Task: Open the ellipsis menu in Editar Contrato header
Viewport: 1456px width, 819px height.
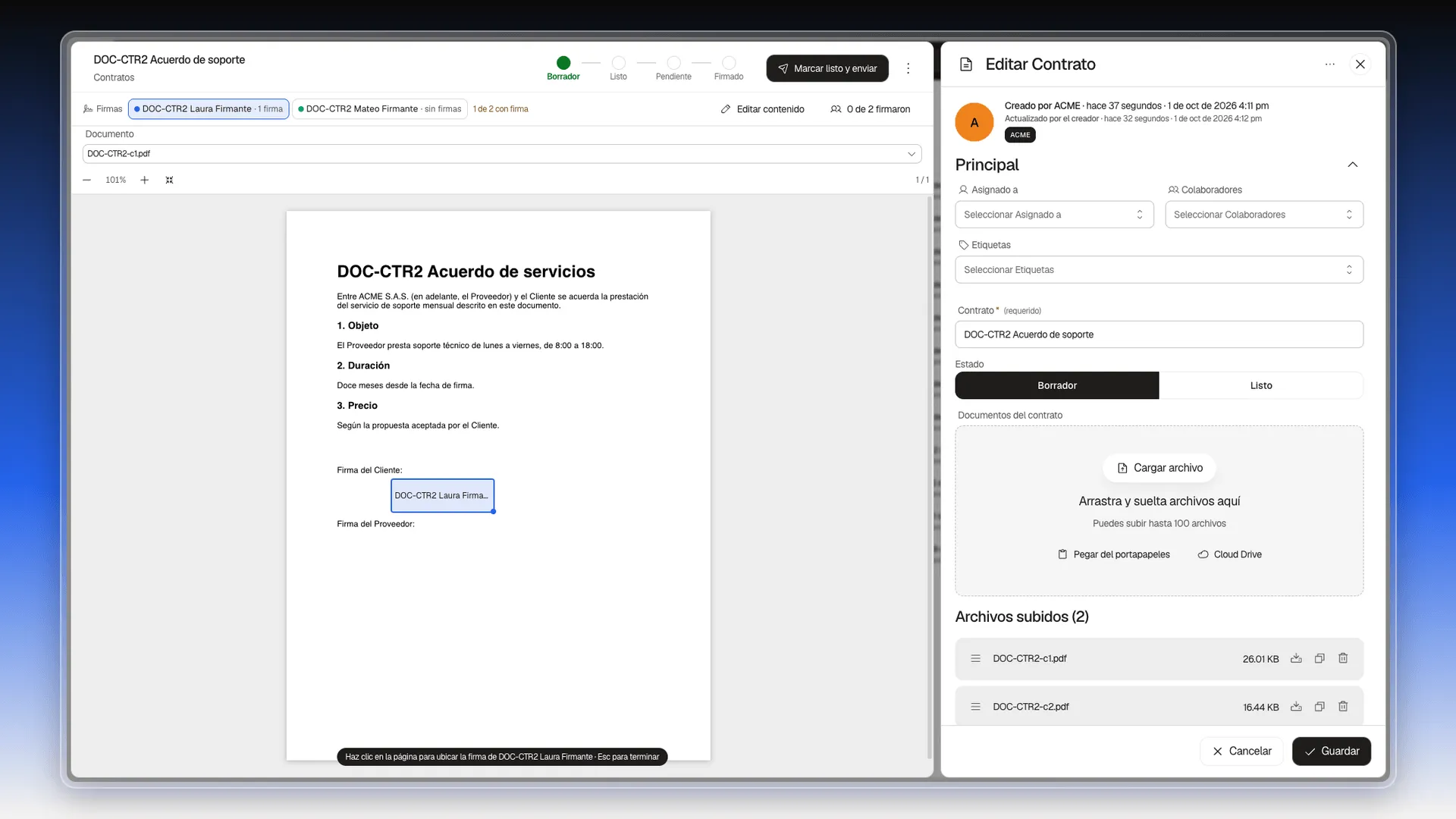Action: pyautogui.click(x=1329, y=64)
